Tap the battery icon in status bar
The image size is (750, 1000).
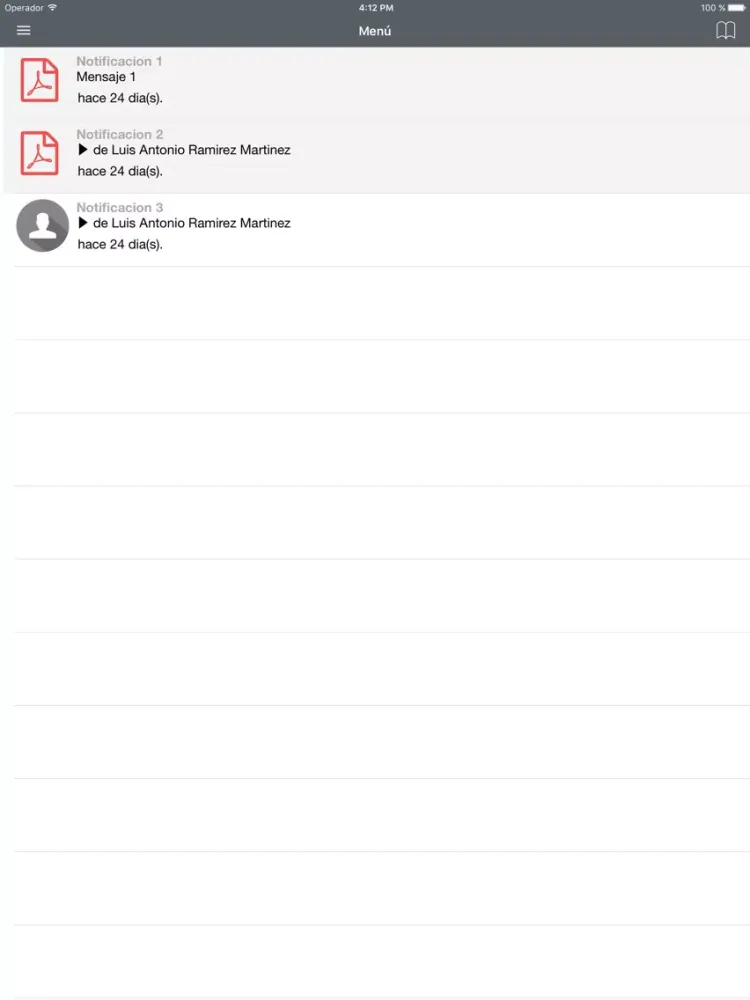click(737, 8)
